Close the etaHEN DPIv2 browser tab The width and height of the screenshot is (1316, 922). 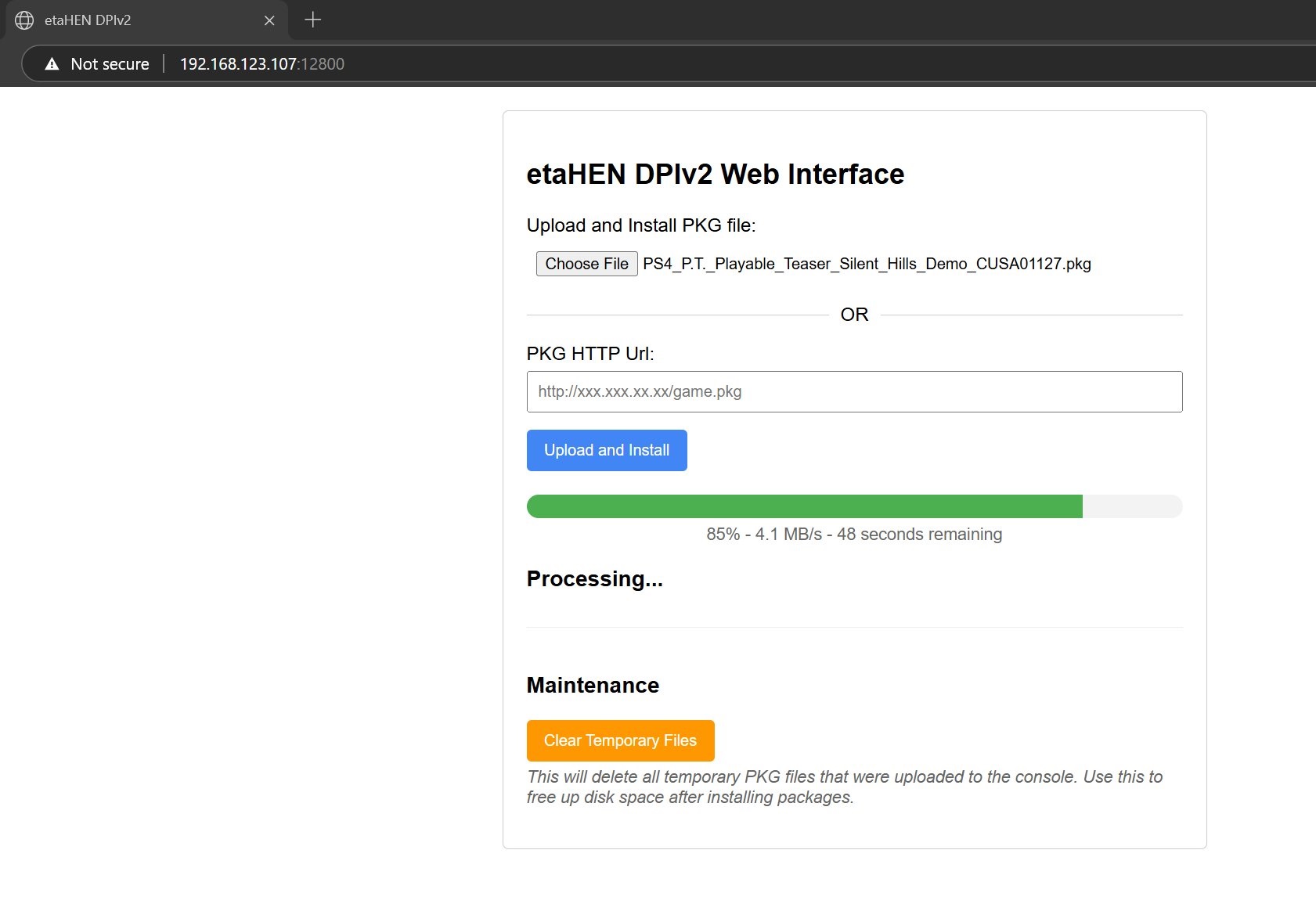click(269, 20)
